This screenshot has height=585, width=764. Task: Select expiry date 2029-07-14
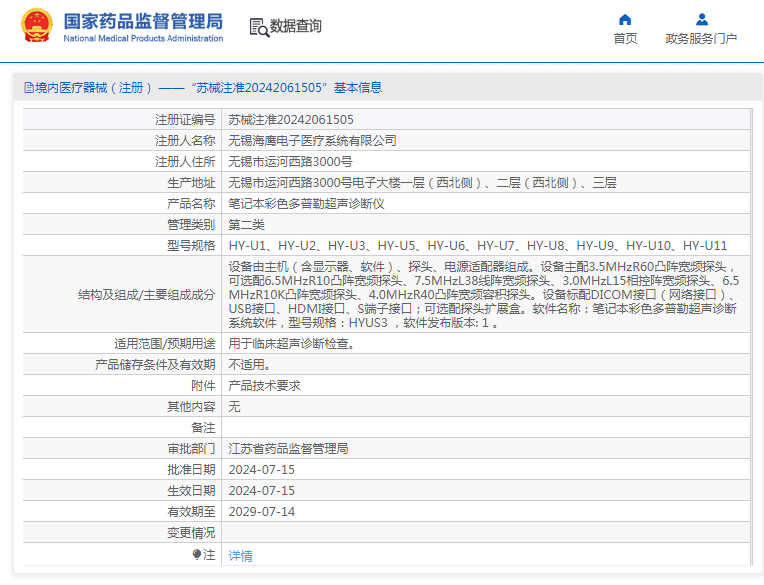[x=262, y=511]
